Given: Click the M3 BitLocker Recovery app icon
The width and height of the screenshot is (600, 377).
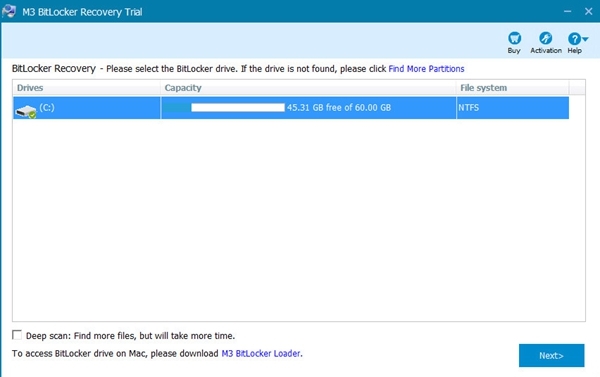Looking at the screenshot, I should (x=8, y=11).
